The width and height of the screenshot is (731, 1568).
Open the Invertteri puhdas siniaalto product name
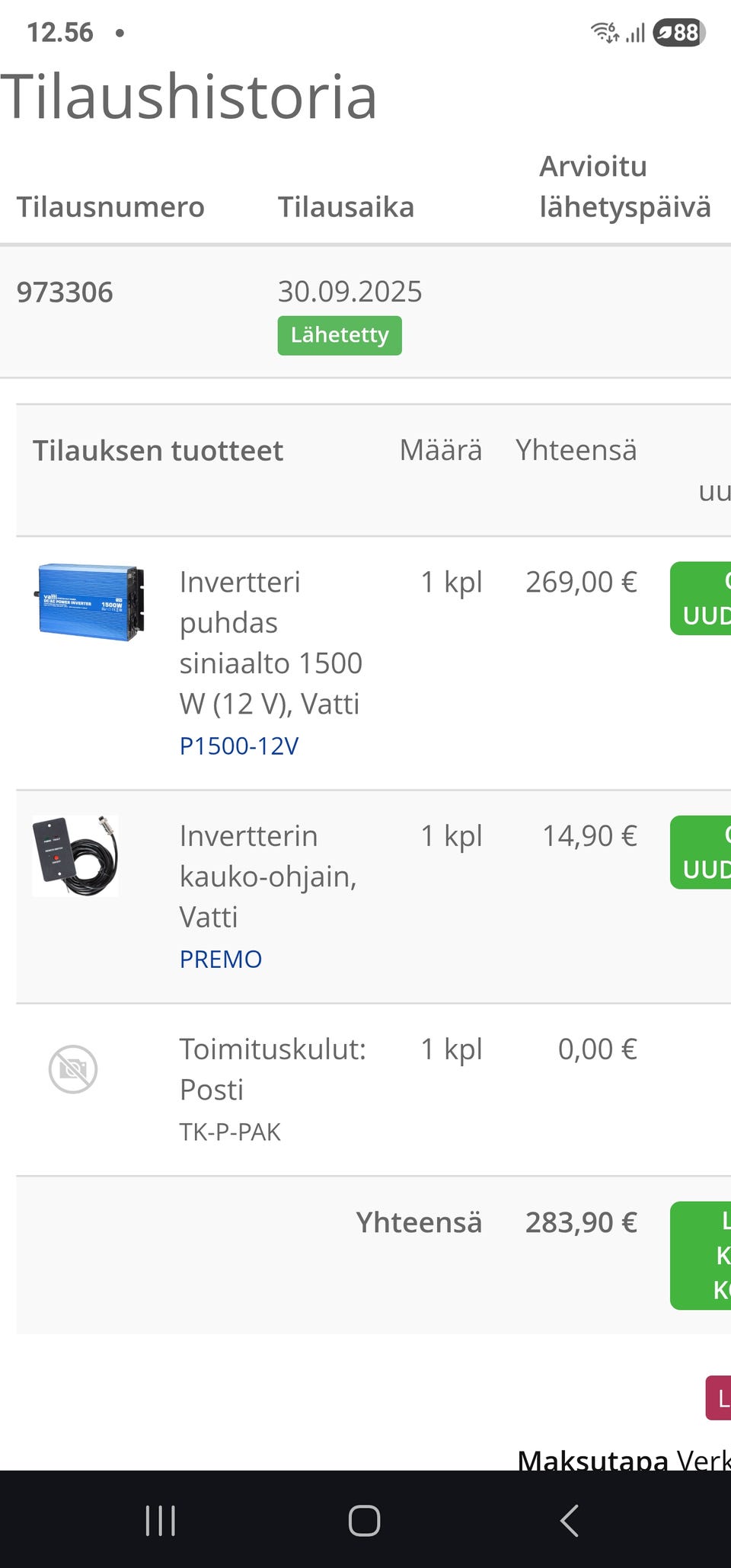point(270,643)
